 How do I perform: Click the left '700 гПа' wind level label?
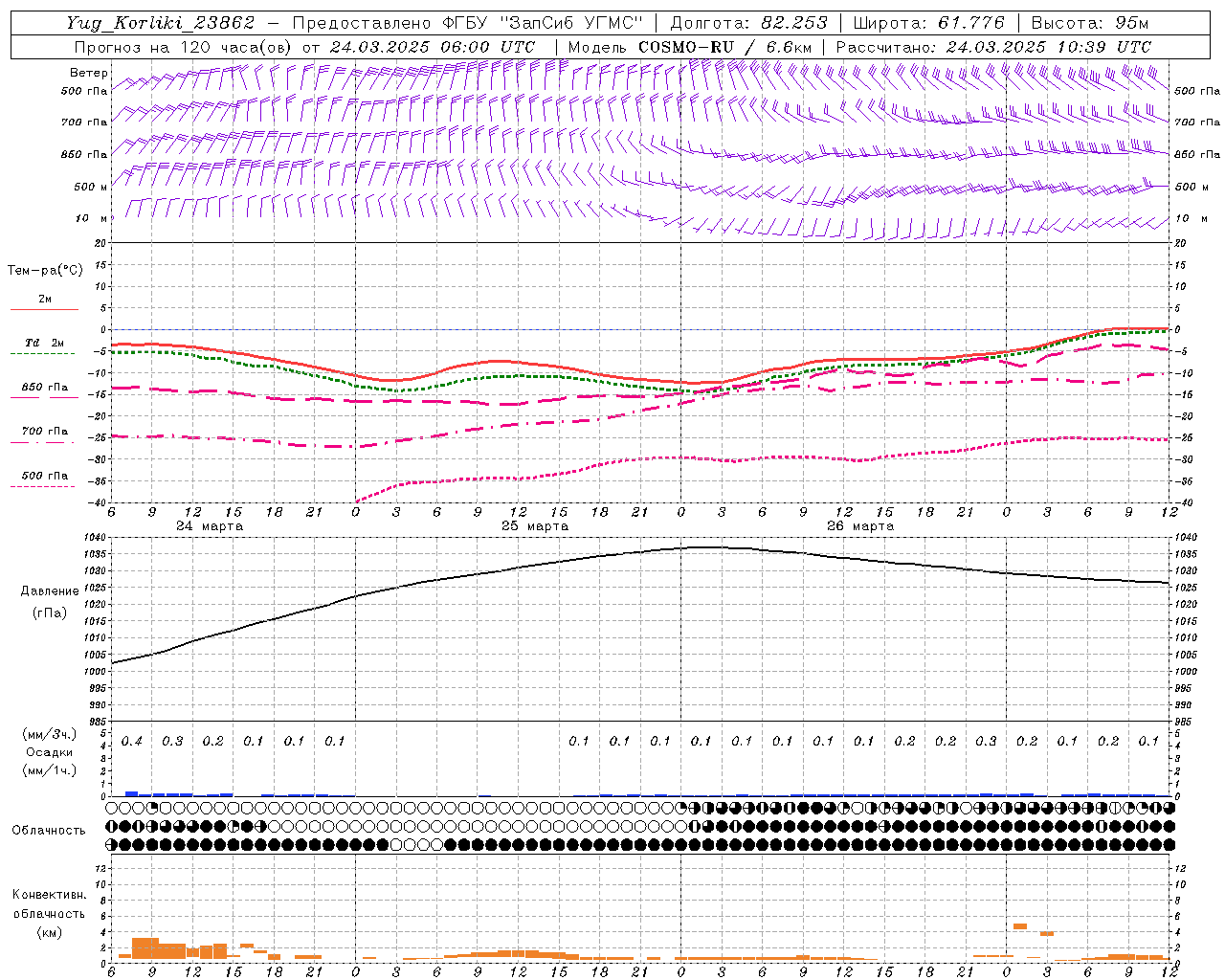point(84,122)
